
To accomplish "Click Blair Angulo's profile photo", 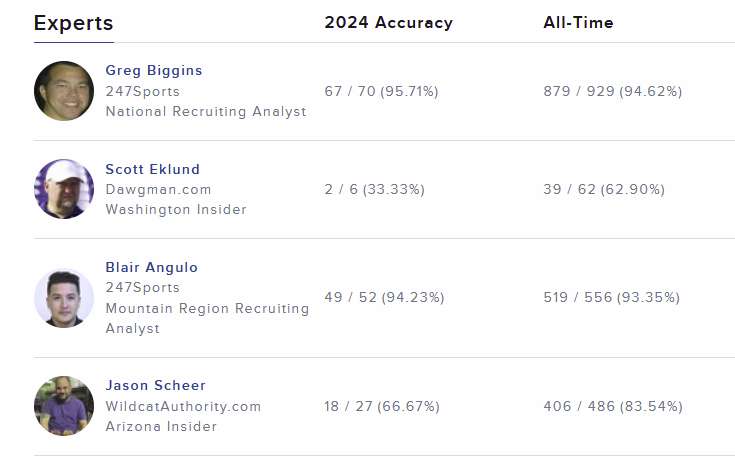I will [64, 298].
